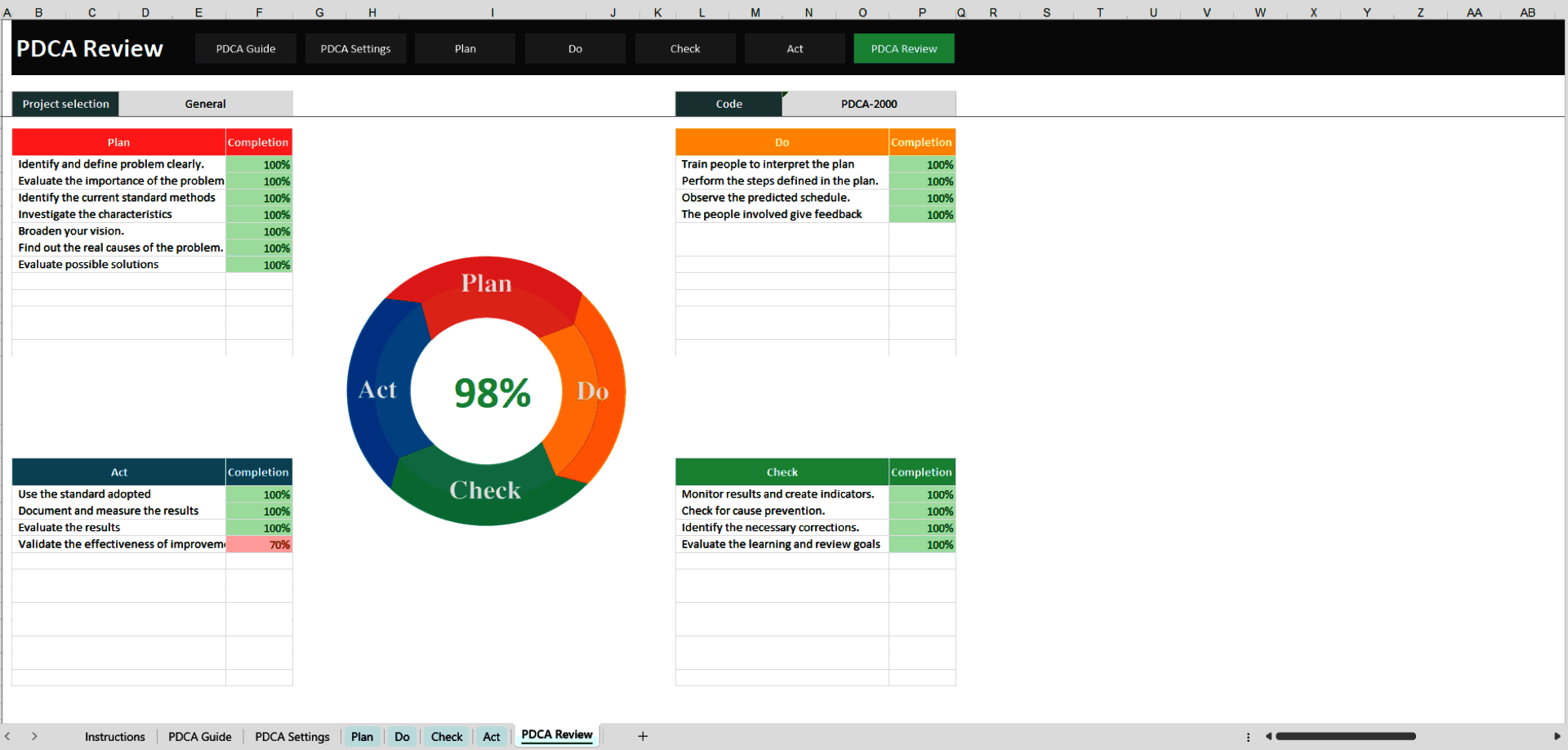This screenshot has height=750, width=1568.
Task: Click the ellipsis to reveal more sheet controls
Action: click(x=1249, y=736)
